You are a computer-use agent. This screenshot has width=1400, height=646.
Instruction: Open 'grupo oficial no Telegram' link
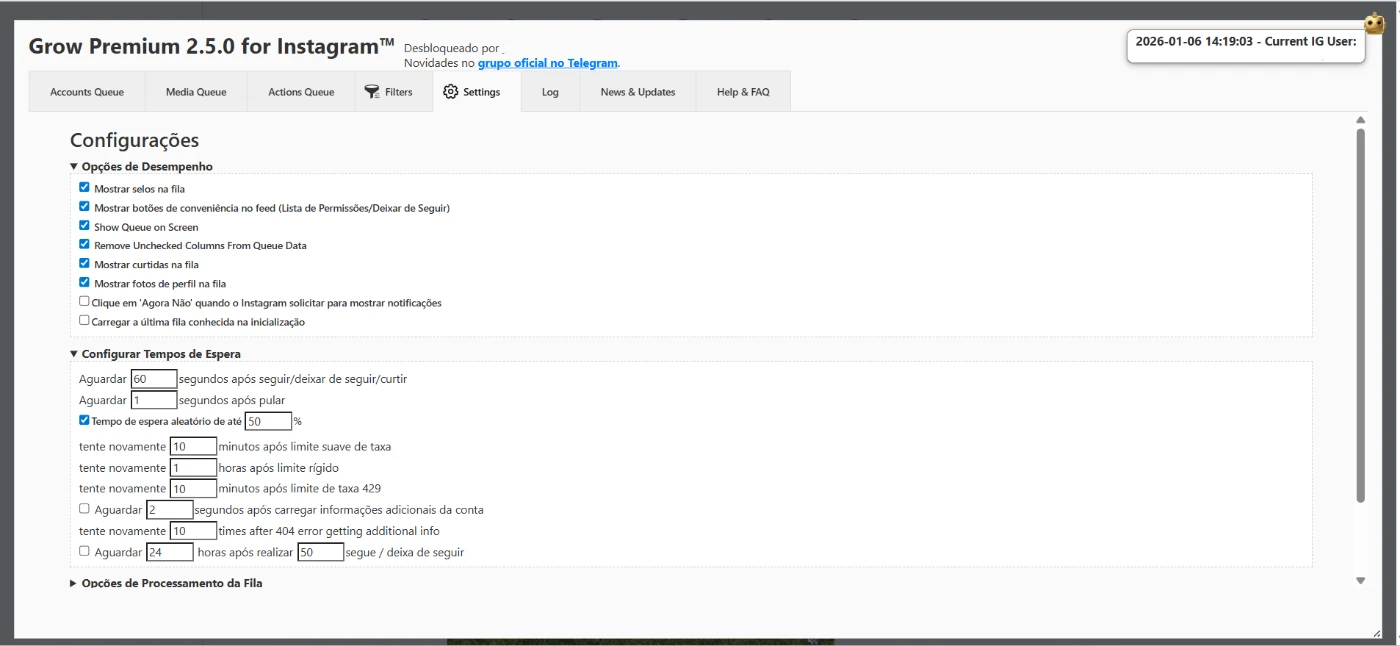click(547, 63)
